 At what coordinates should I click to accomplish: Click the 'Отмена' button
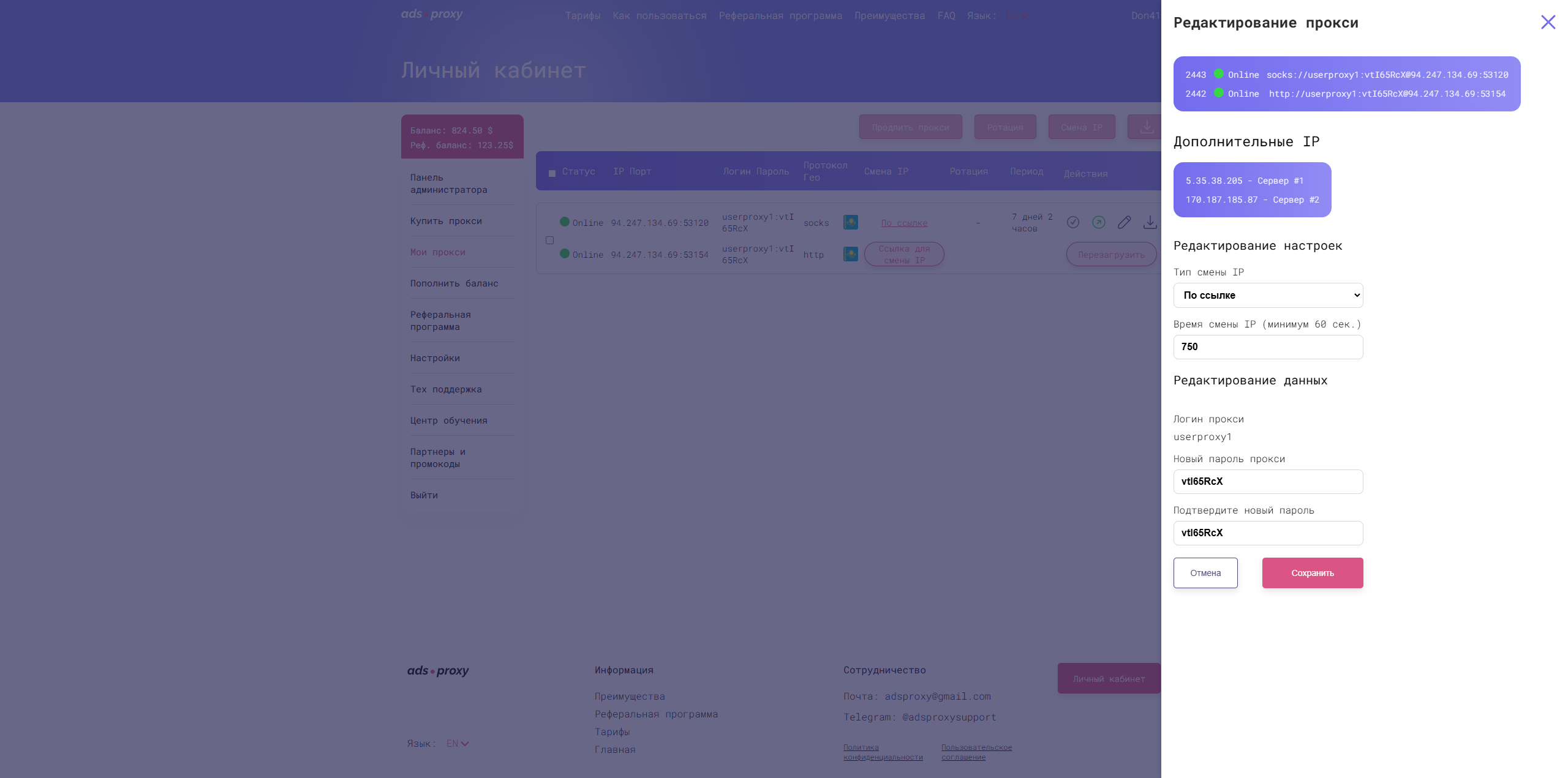coord(1205,573)
